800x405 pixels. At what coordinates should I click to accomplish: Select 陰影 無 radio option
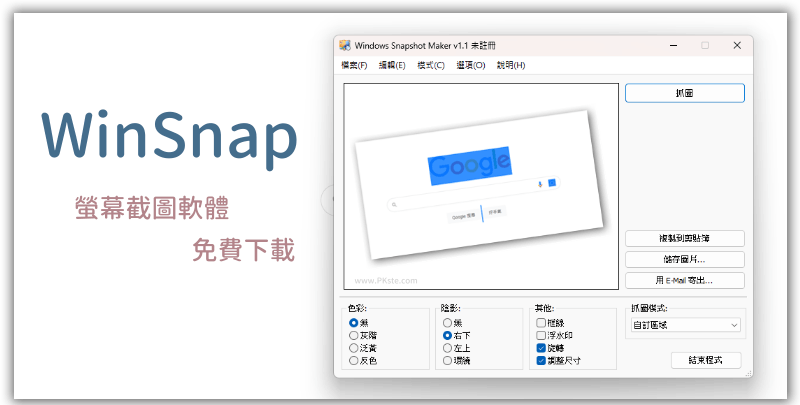(453, 323)
